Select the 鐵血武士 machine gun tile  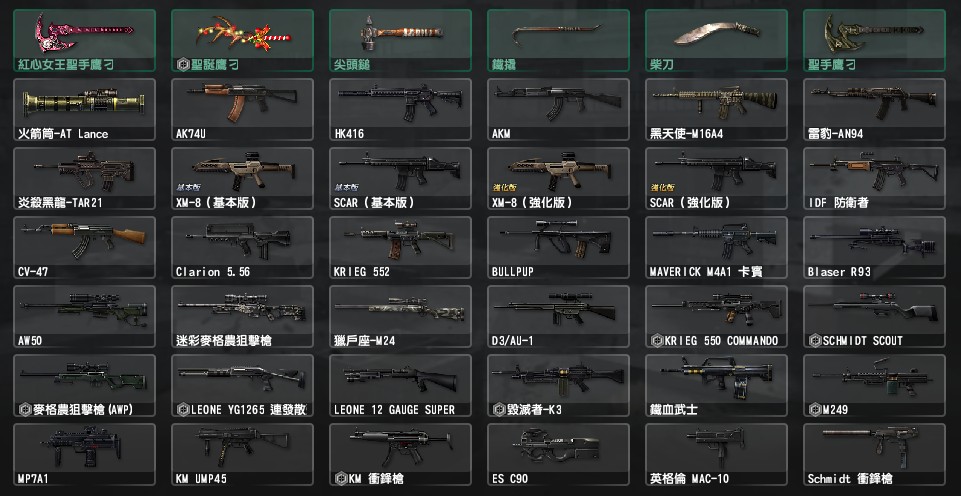point(716,385)
